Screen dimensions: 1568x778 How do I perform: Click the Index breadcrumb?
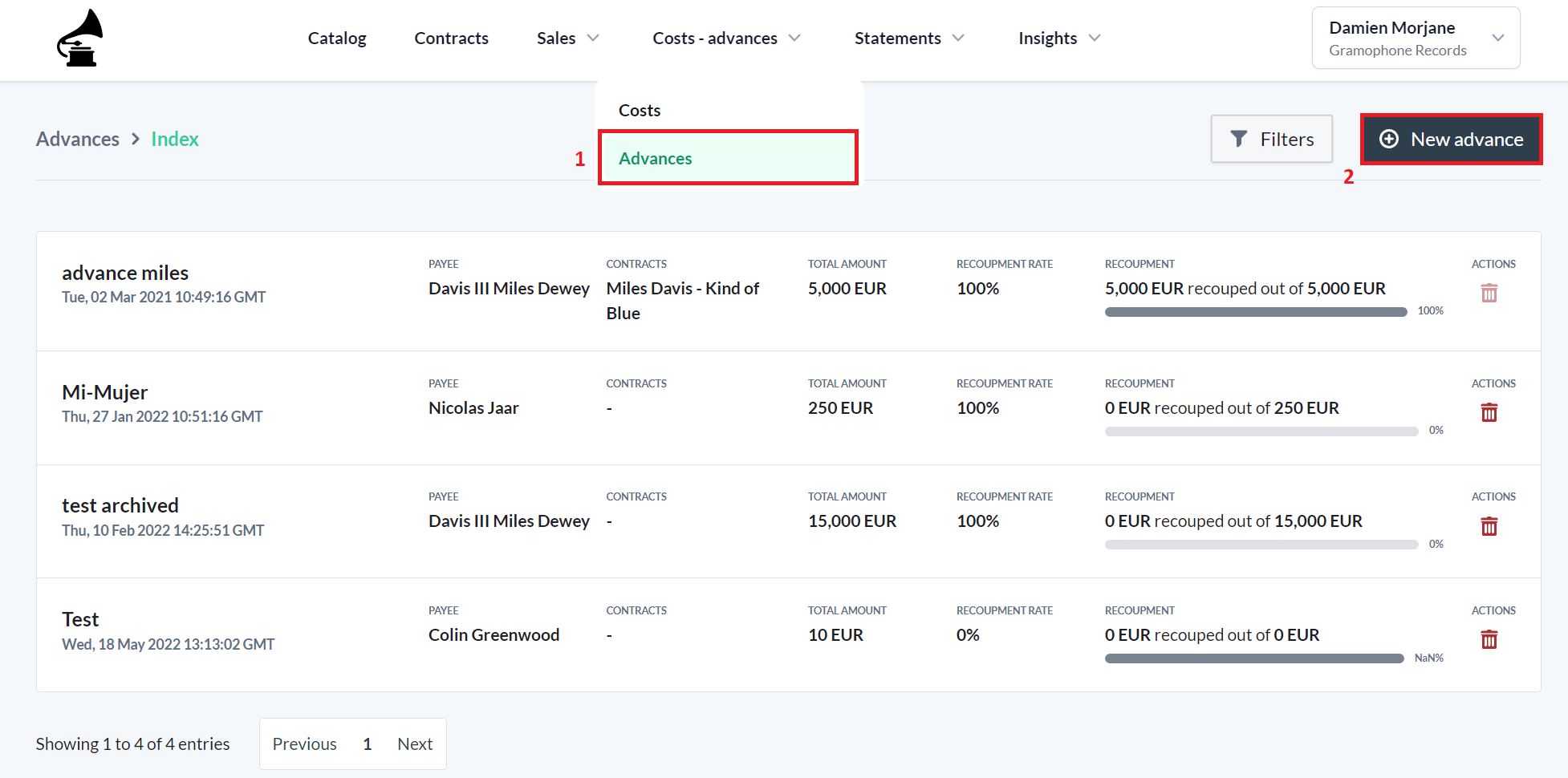(x=175, y=139)
